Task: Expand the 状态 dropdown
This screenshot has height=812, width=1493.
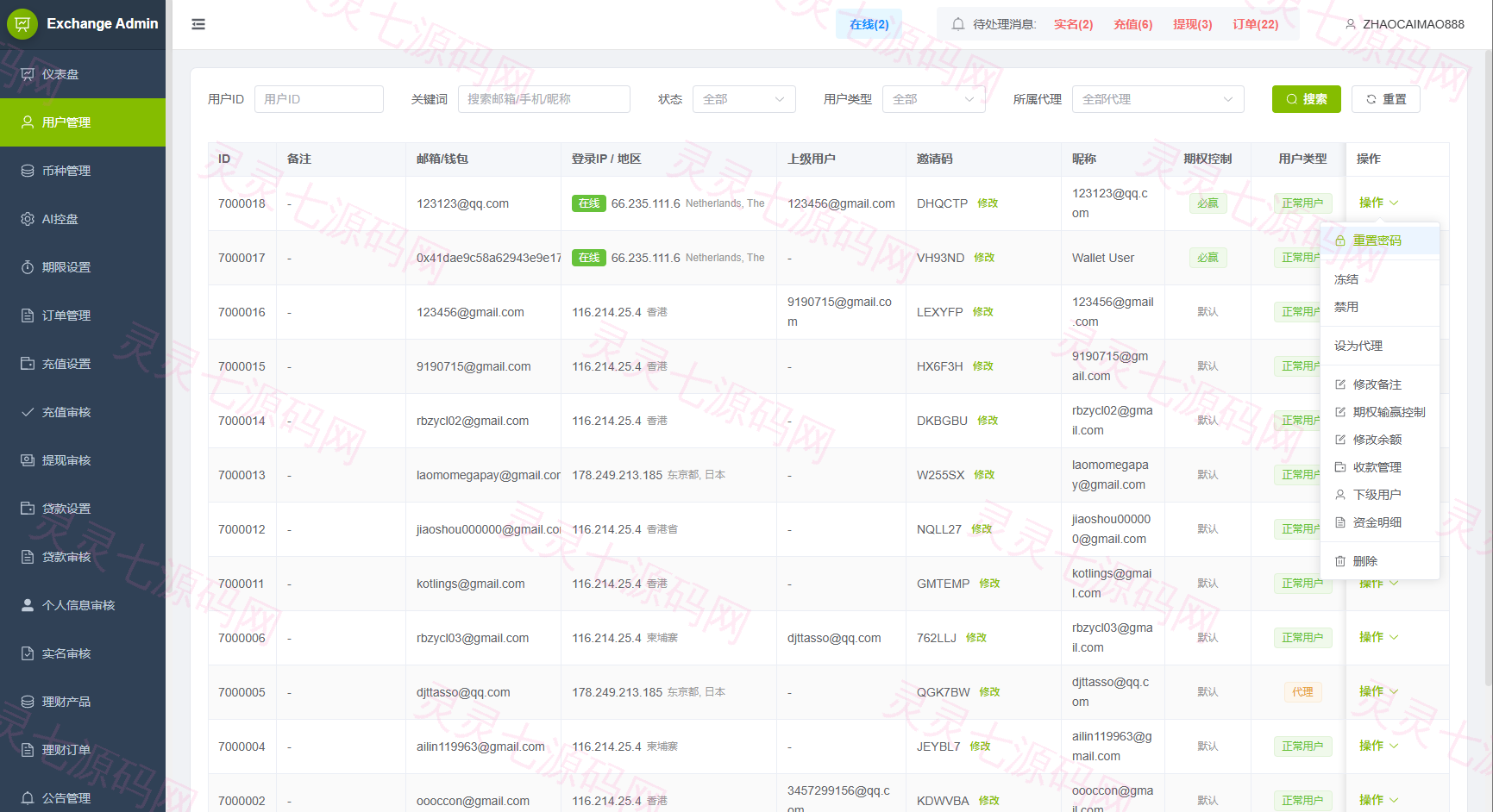Action: 744,99
